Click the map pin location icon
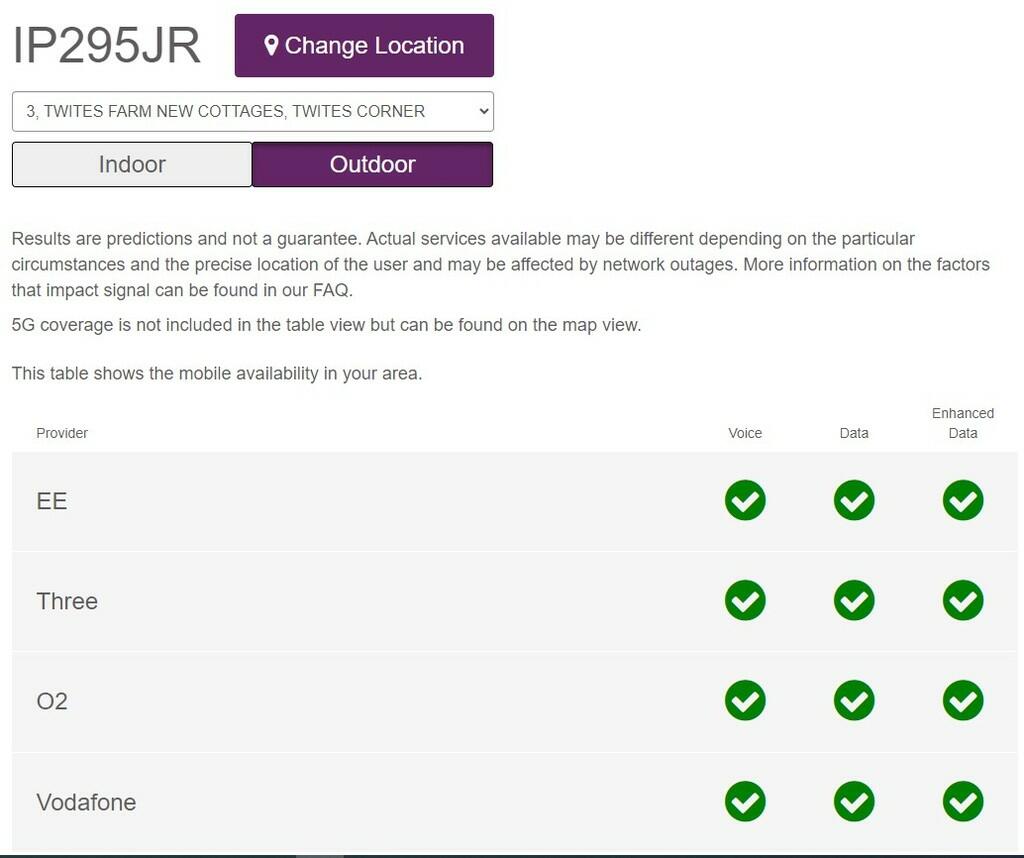 coord(271,46)
